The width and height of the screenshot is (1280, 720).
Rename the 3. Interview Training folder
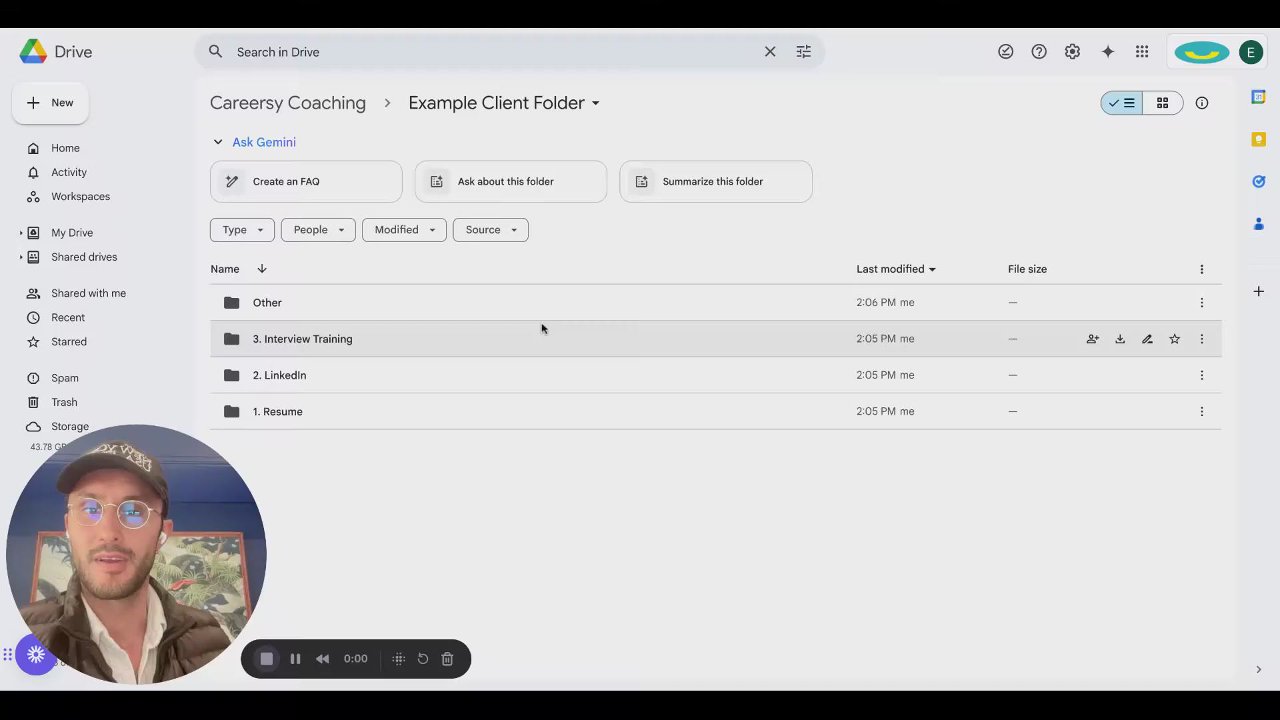1147,339
